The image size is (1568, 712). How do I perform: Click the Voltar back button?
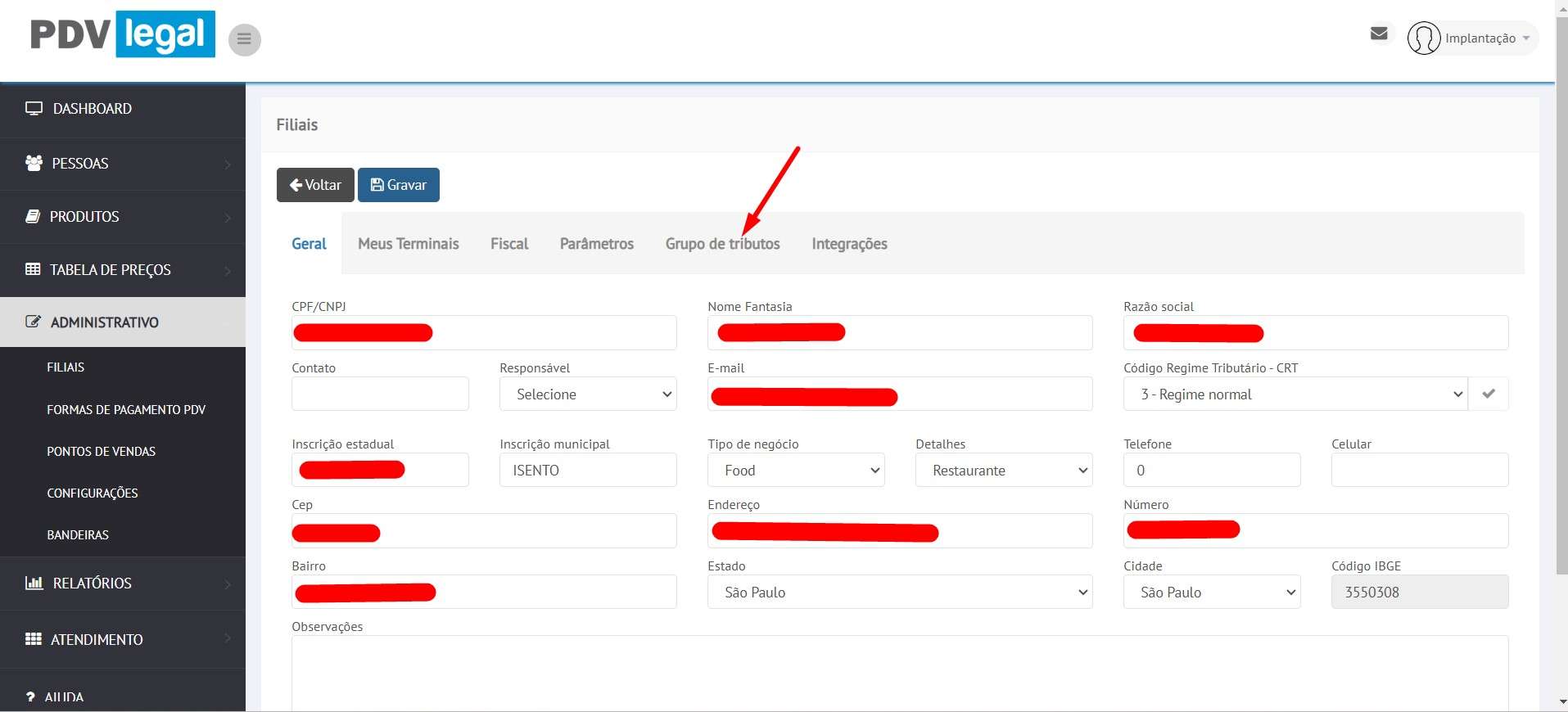pyautogui.click(x=315, y=185)
